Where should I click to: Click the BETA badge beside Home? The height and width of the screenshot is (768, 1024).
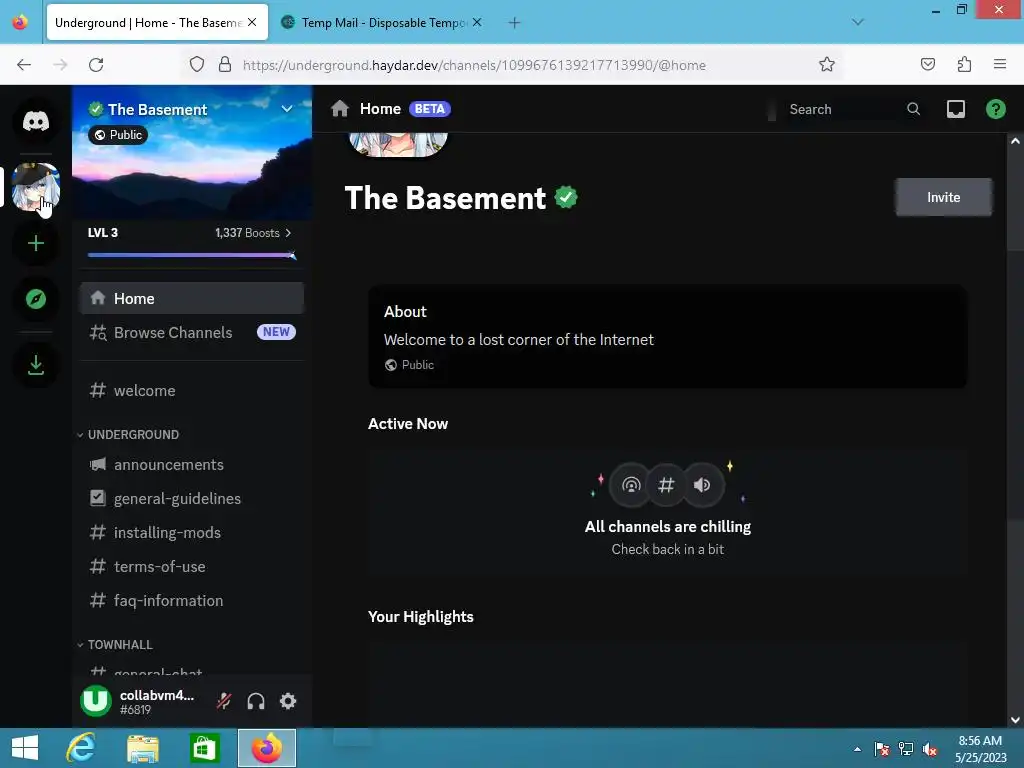(430, 109)
